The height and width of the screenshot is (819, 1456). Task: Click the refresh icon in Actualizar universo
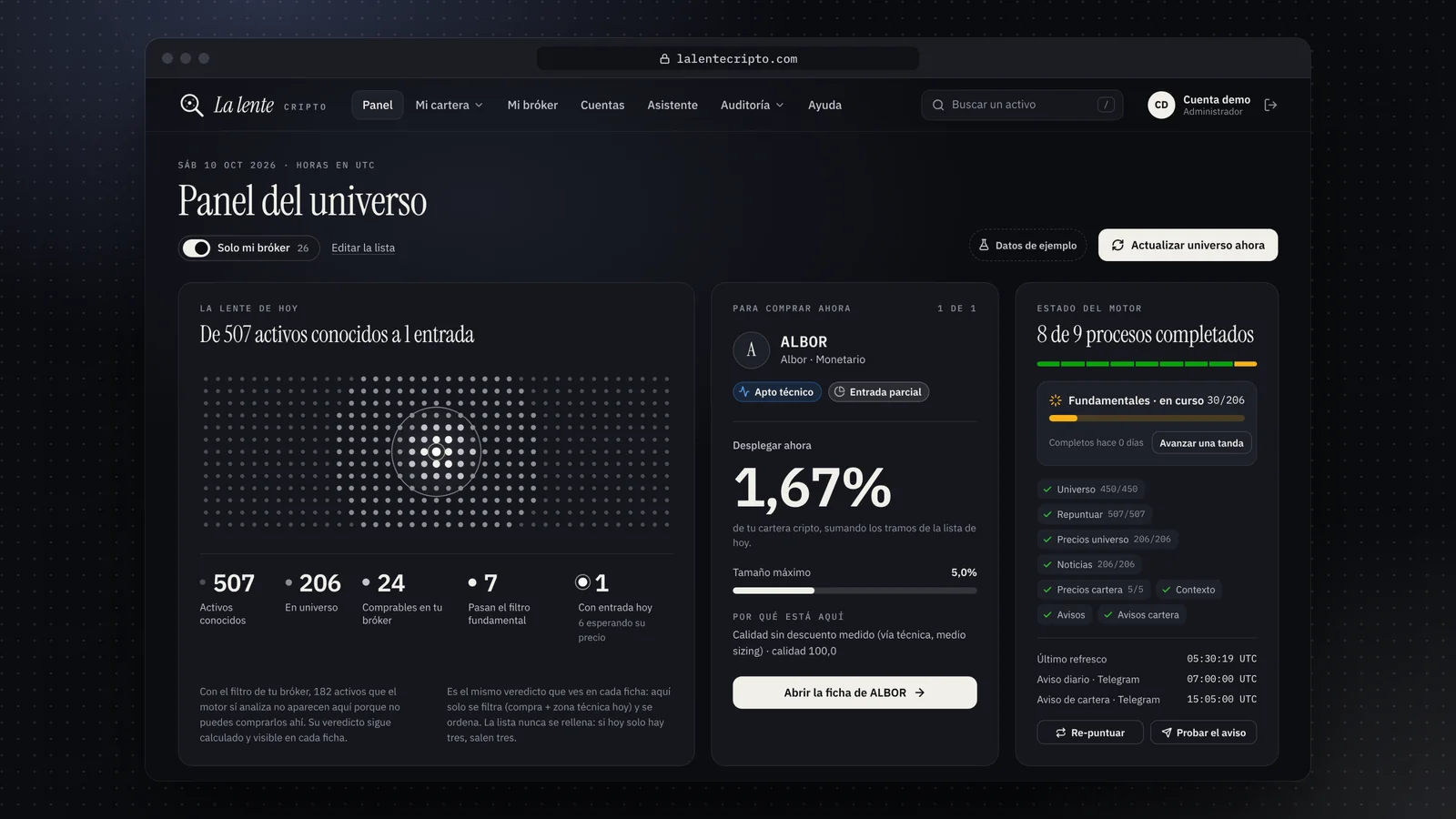(1117, 245)
